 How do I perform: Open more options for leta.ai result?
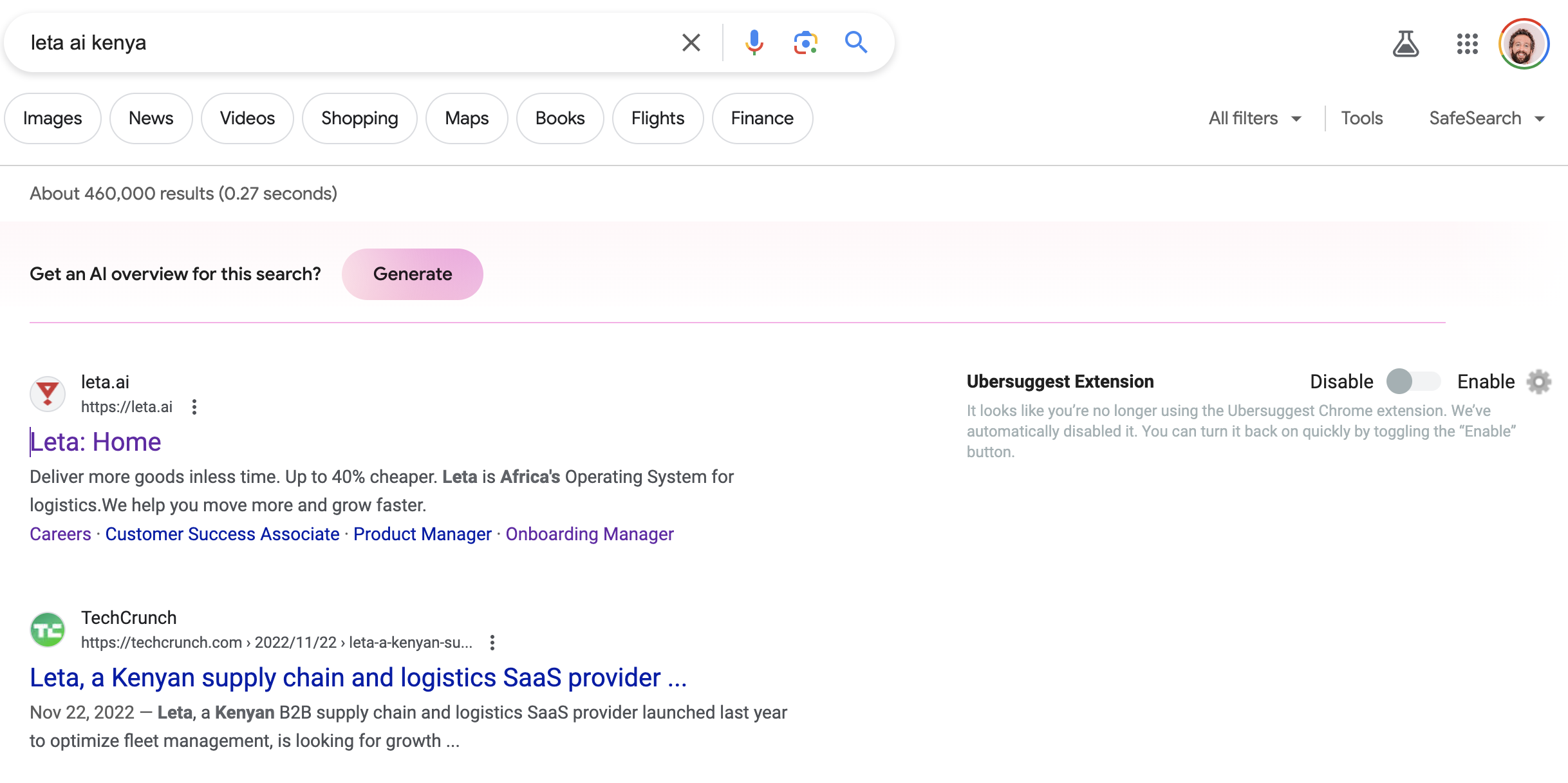coord(194,407)
